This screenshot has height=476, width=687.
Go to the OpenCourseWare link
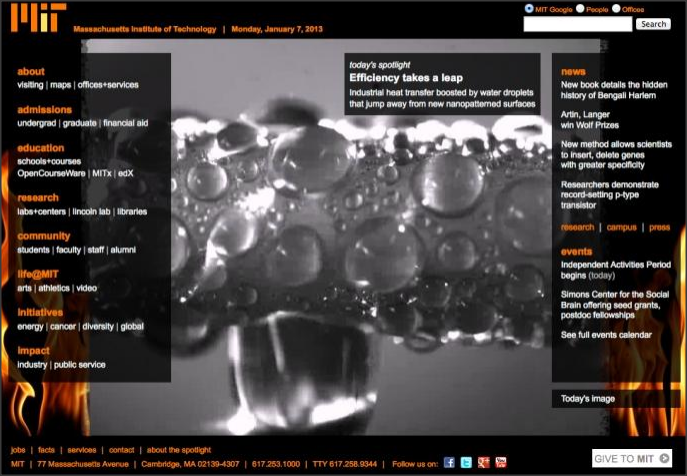51,173
